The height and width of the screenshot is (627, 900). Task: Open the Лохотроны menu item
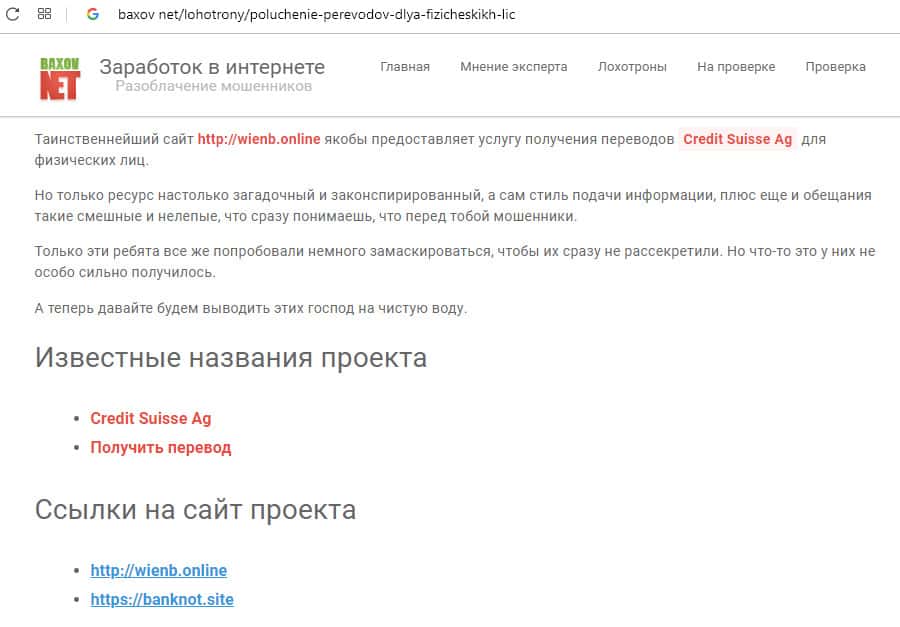(x=632, y=67)
